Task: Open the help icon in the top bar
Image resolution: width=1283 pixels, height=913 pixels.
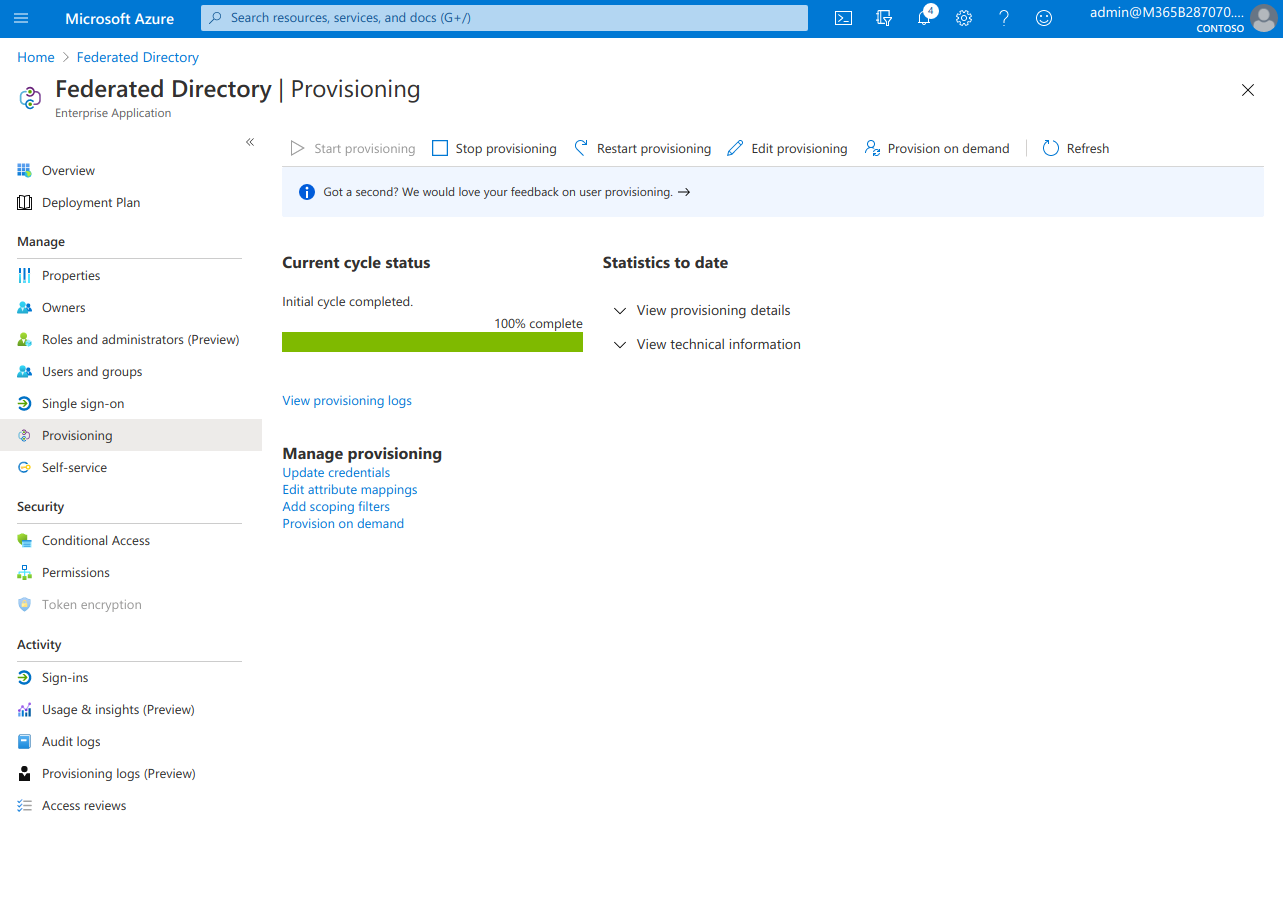Action: [1003, 18]
